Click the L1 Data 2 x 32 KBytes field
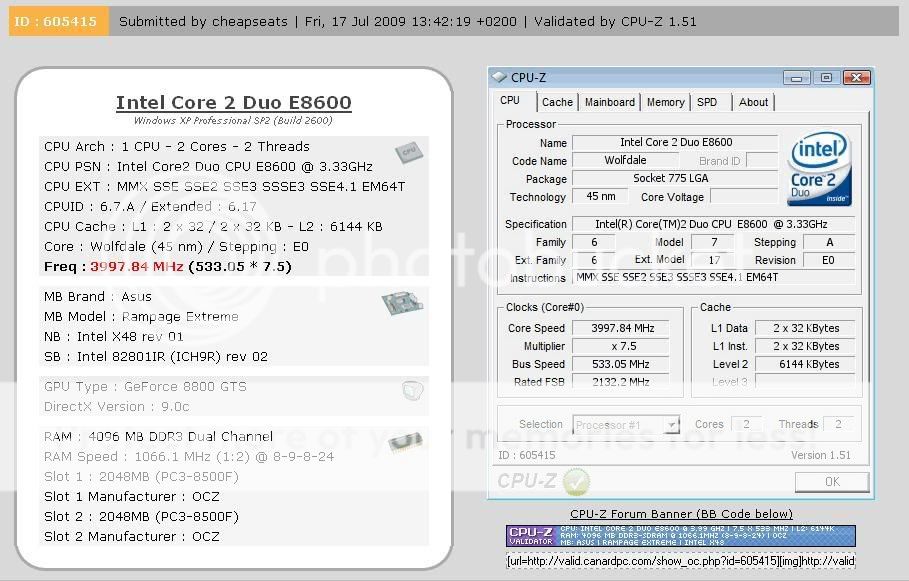The width and height of the screenshot is (909, 581). click(805, 328)
